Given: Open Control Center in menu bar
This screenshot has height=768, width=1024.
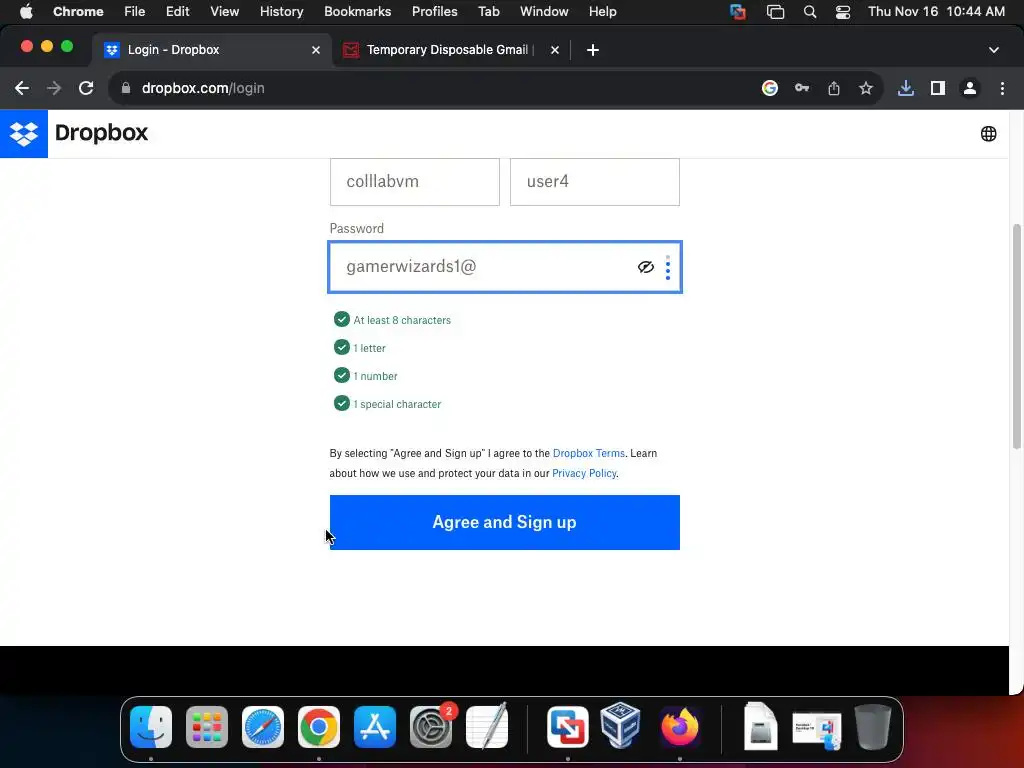Looking at the screenshot, I should (x=842, y=11).
